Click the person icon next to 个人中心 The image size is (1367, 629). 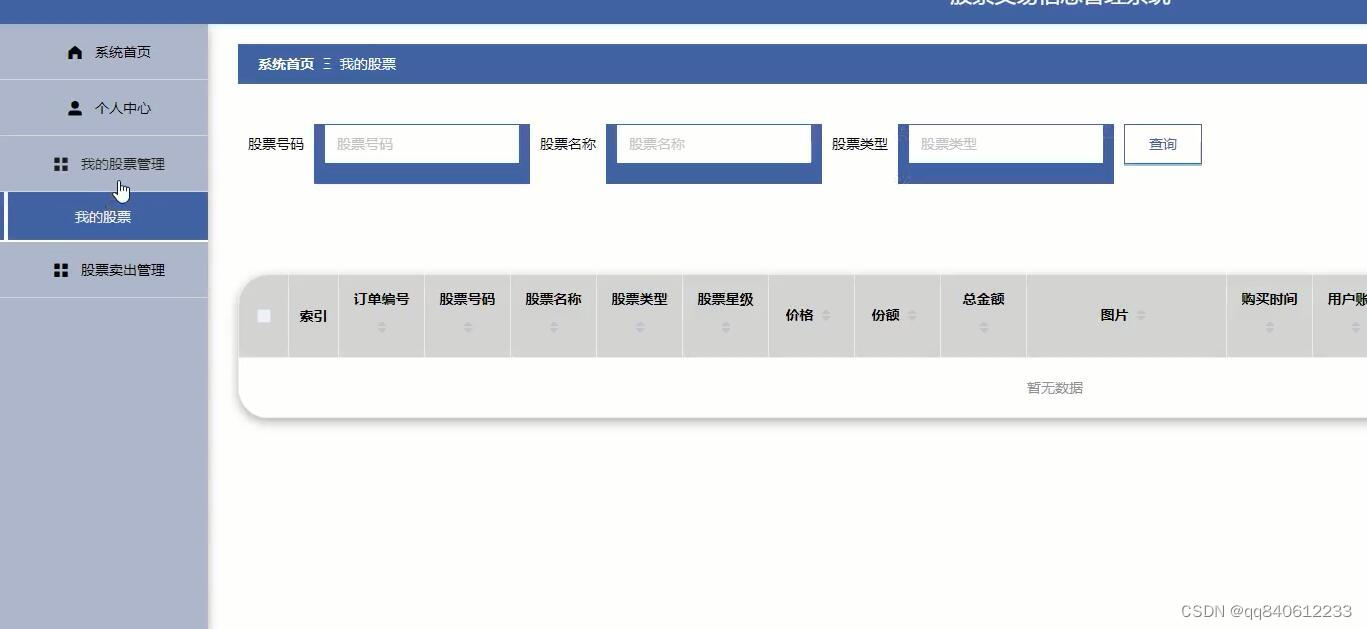point(74,108)
